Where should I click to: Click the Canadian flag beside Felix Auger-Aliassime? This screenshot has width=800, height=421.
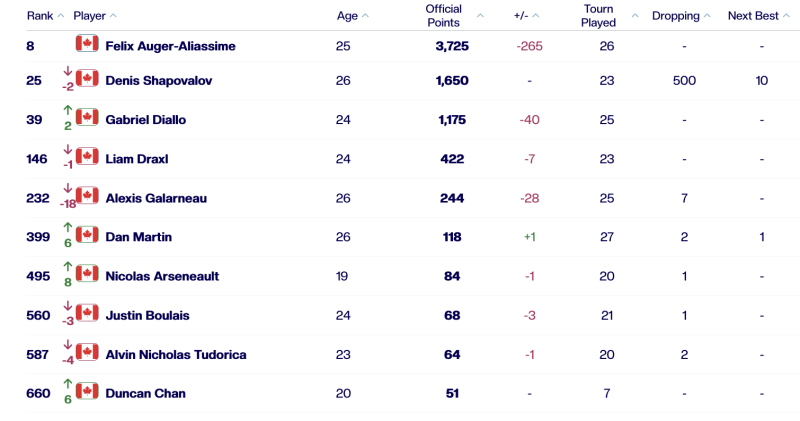[x=87, y=44]
